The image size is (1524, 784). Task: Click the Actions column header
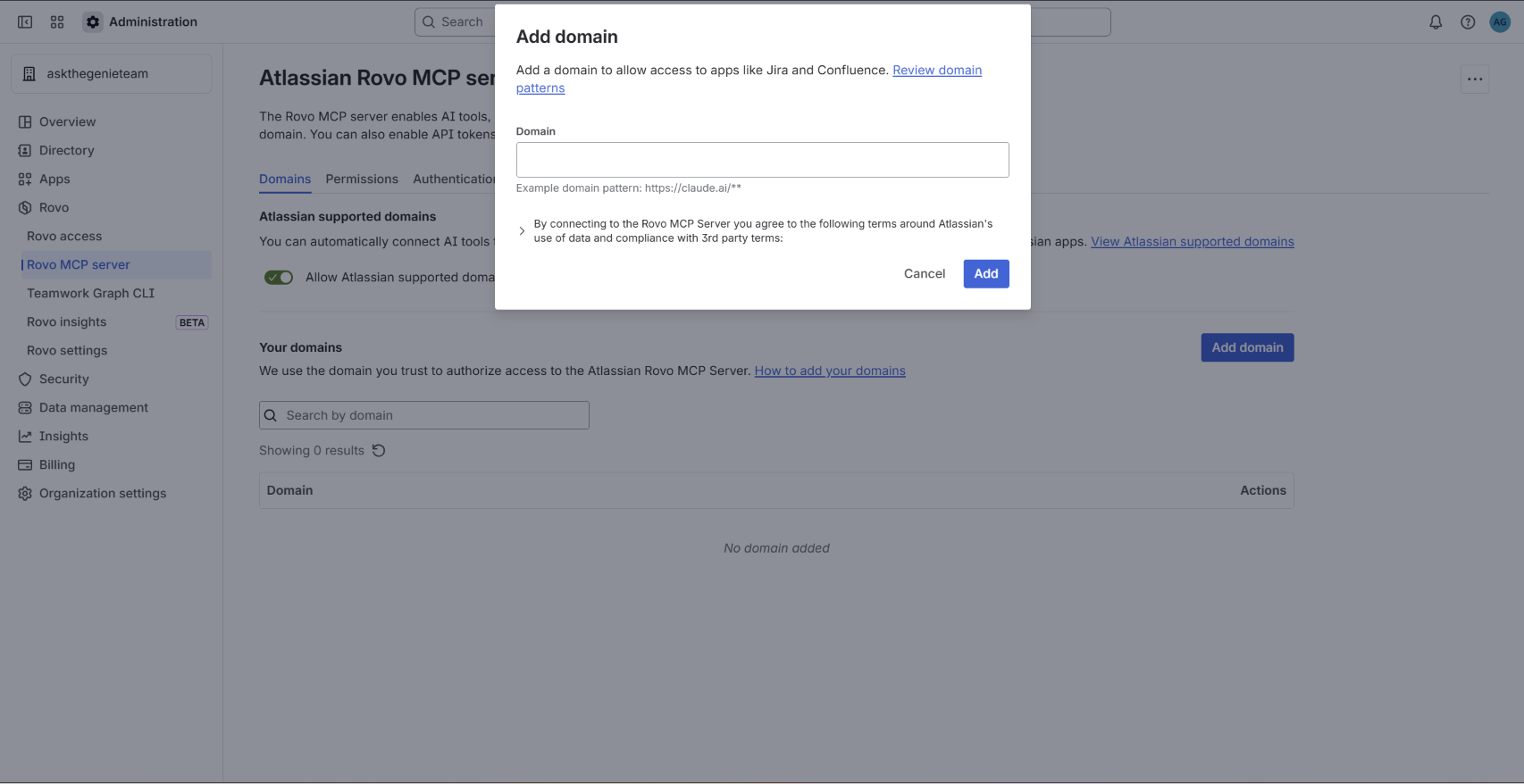pos(1263,491)
